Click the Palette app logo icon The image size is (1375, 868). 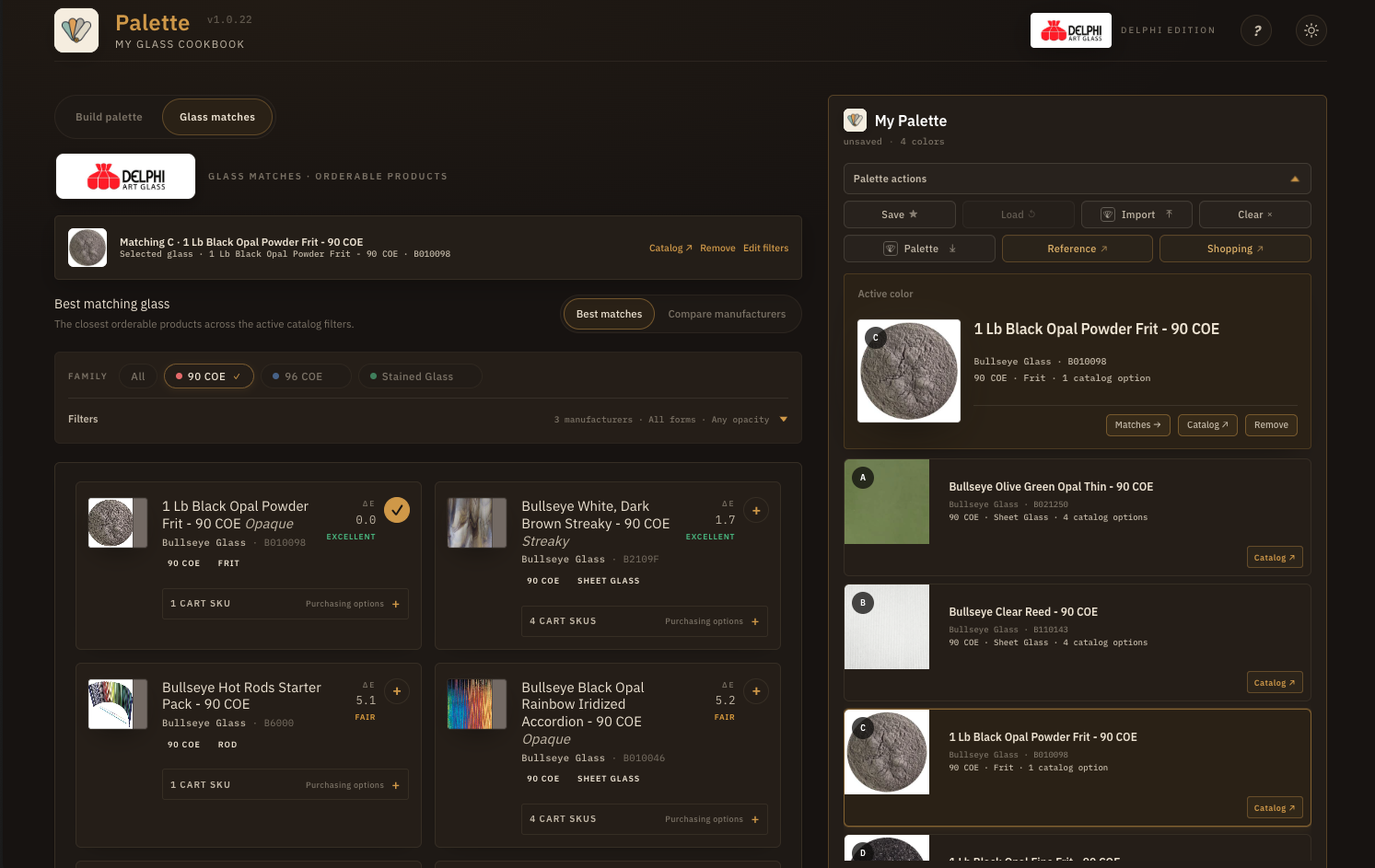[x=76, y=30]
